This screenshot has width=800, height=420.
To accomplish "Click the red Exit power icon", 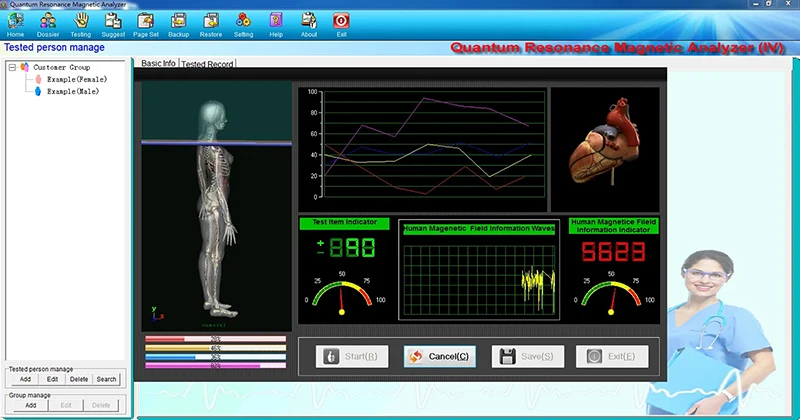I will tap(341, 21).
